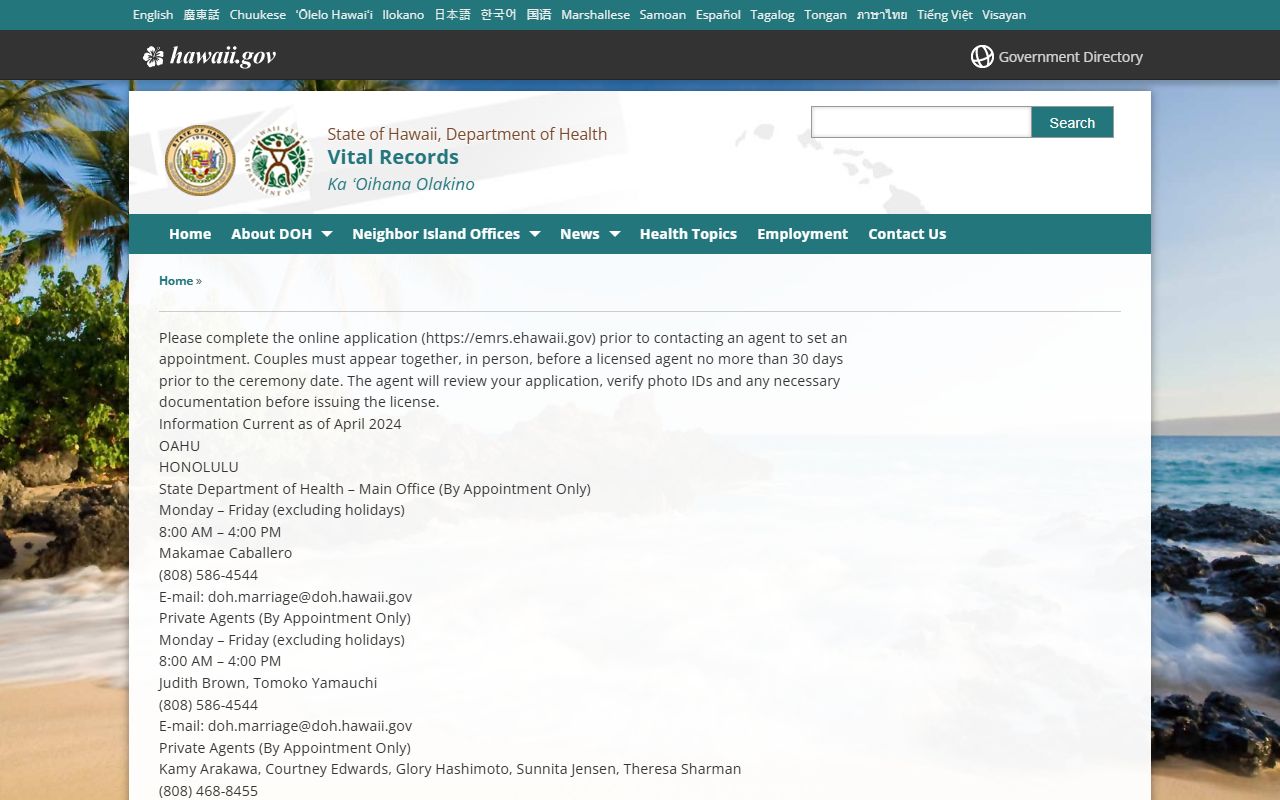This screenshot has height=800, width=1280.
Task: Select the Samoan language link
Action: tap(663, 15)
